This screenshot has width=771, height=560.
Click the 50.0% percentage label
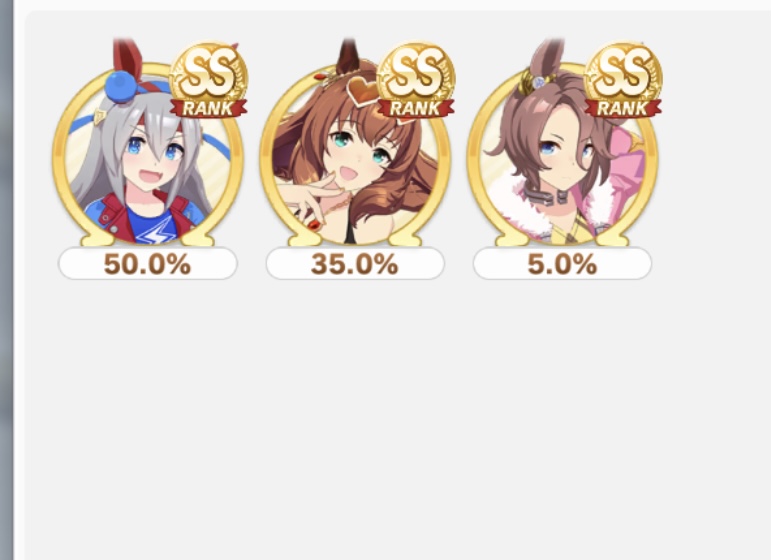coord(148,264)
